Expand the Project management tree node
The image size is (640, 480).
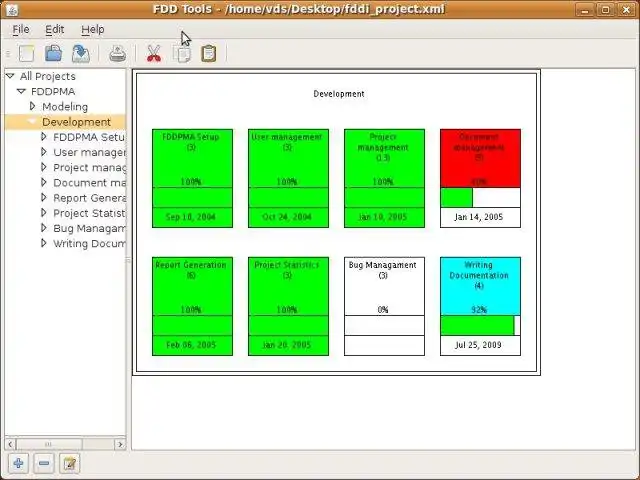pos(44,167)
